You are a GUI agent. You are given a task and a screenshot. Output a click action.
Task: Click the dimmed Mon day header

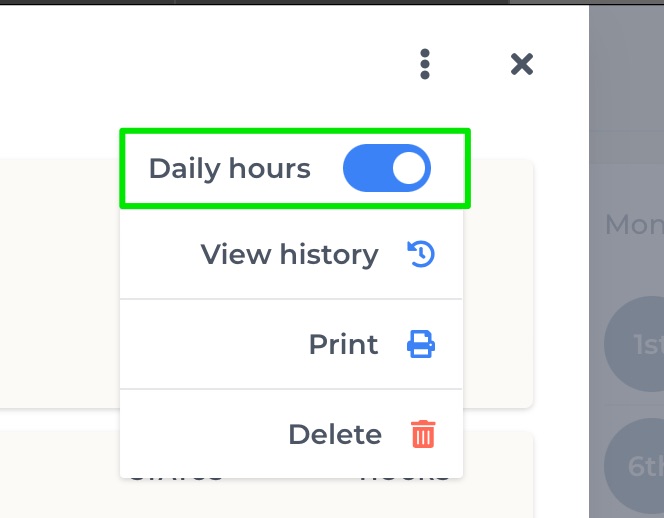[634, 224]
